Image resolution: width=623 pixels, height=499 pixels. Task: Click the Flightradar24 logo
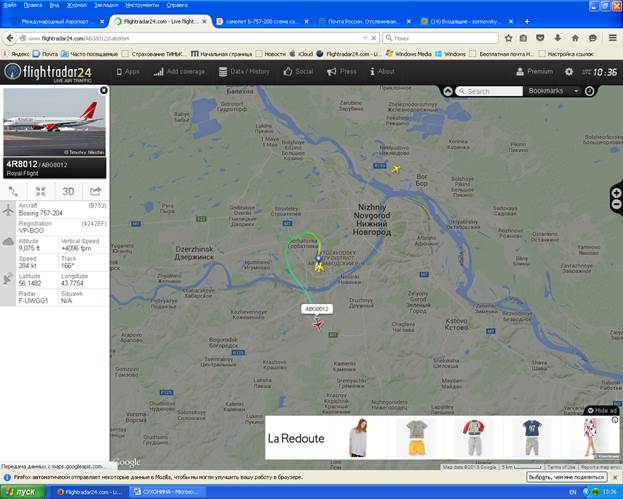coord(48,72)
